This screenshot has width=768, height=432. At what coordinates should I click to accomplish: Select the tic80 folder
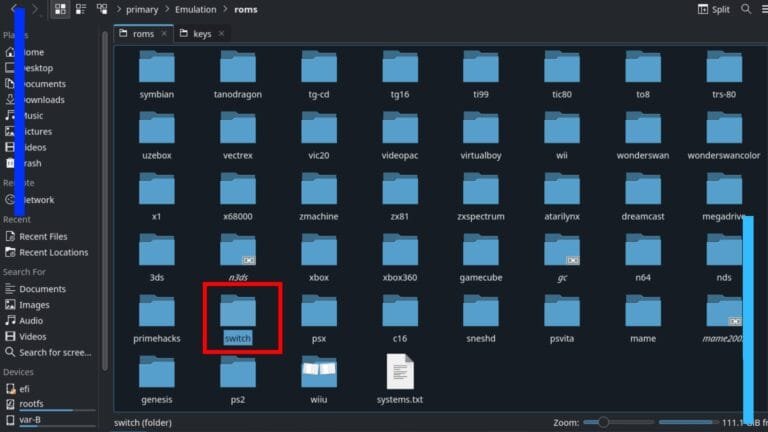point(562,74)
